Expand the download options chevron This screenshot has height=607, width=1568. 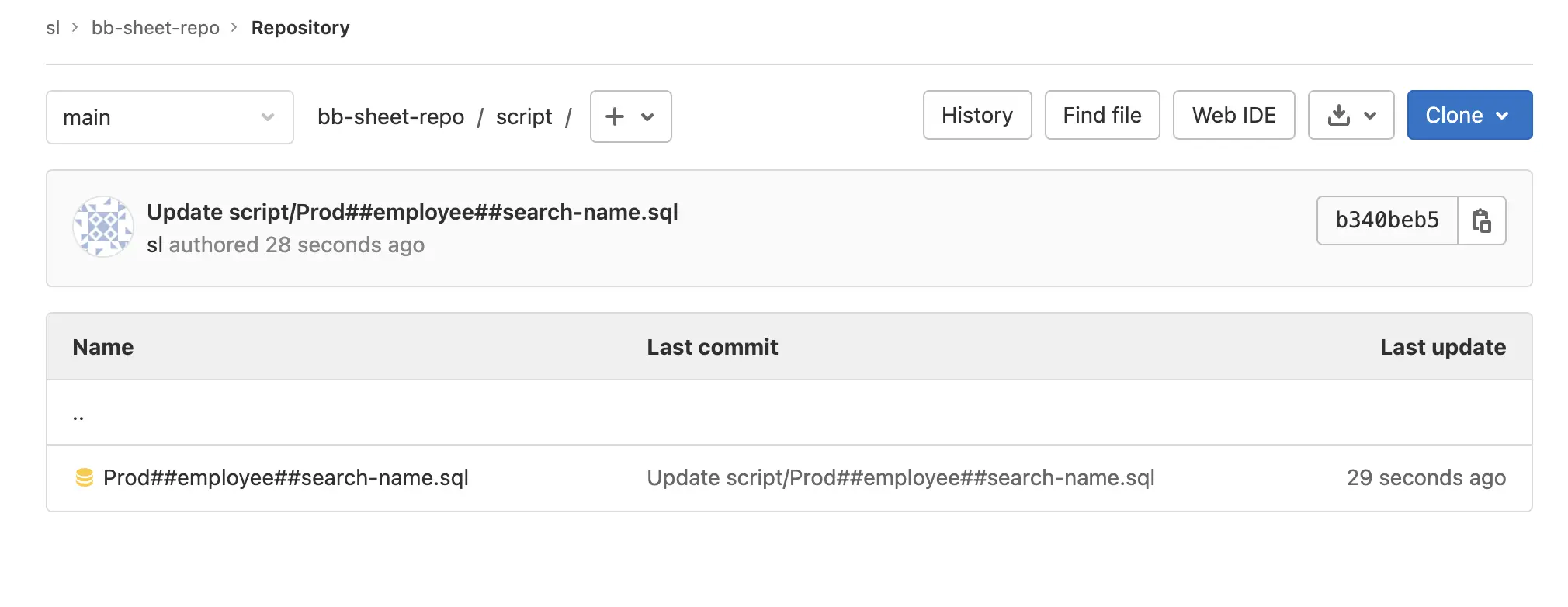pyautogui.click(x=1370, y=116)
